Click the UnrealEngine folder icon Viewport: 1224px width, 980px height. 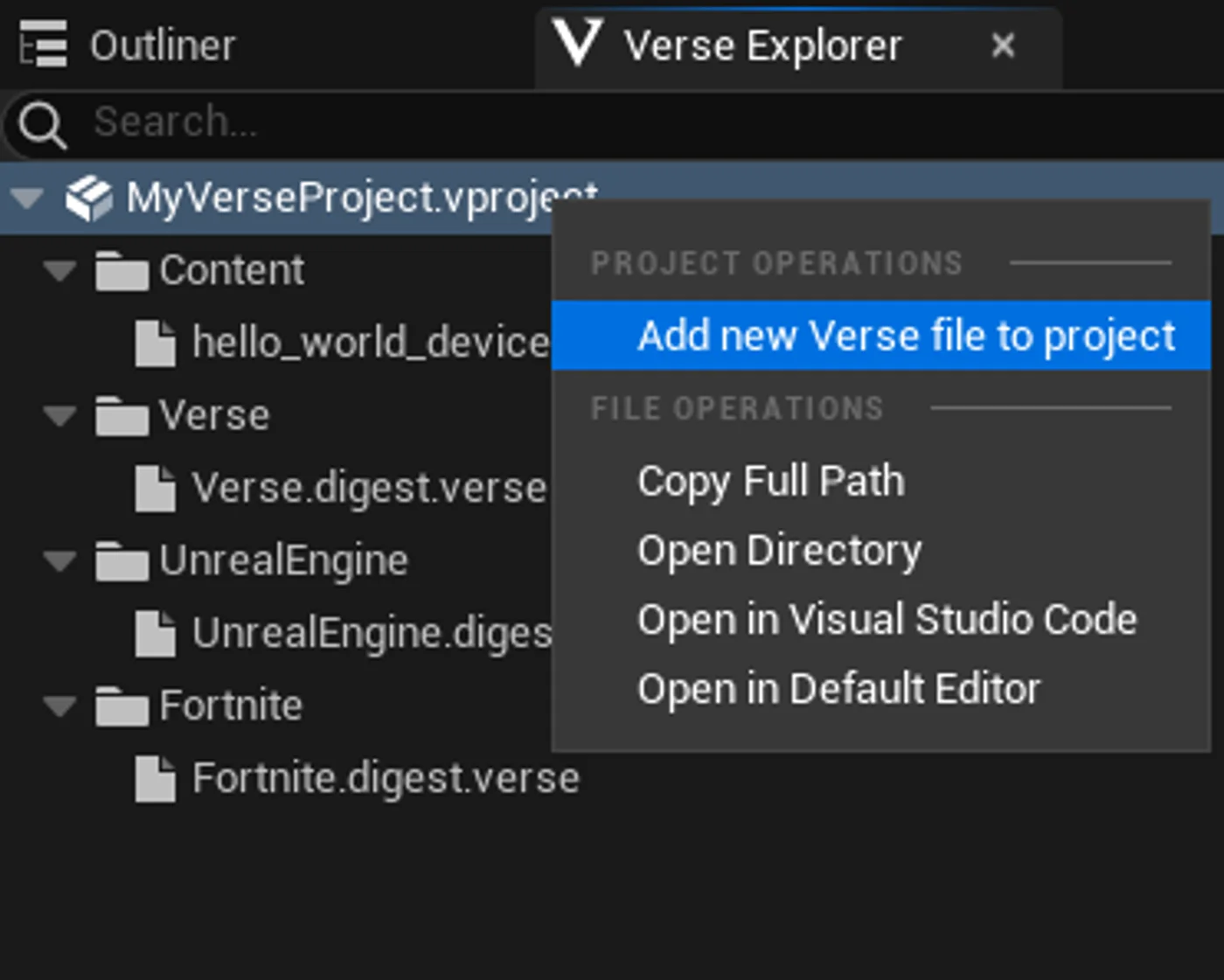122,560
